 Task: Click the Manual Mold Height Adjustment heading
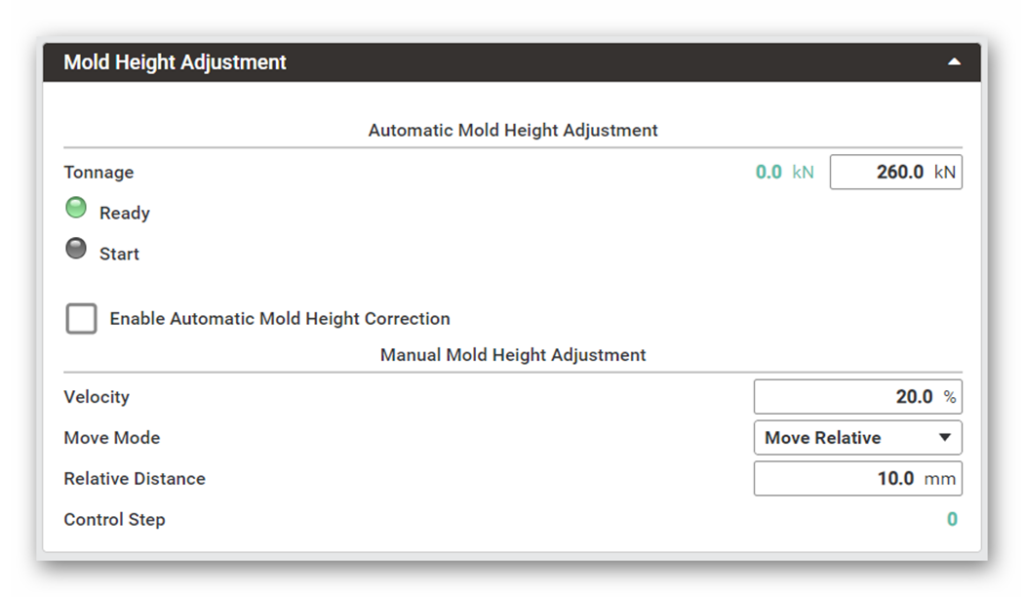[513, 355]
